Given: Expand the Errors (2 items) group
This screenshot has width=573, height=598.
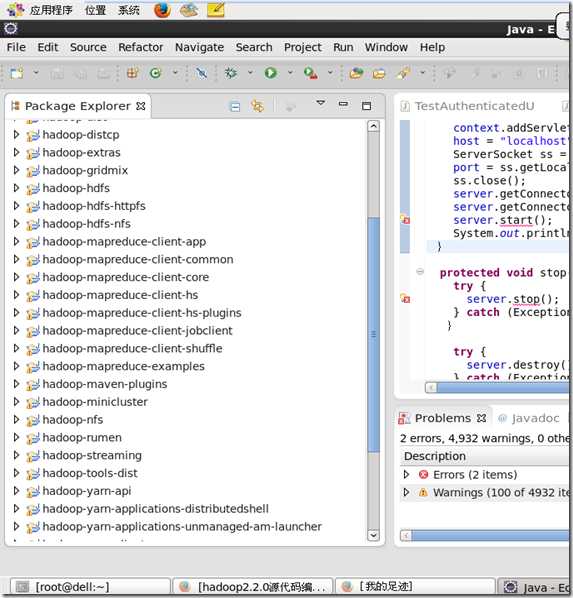Looking at the screenshot, I should pos(406,474).
